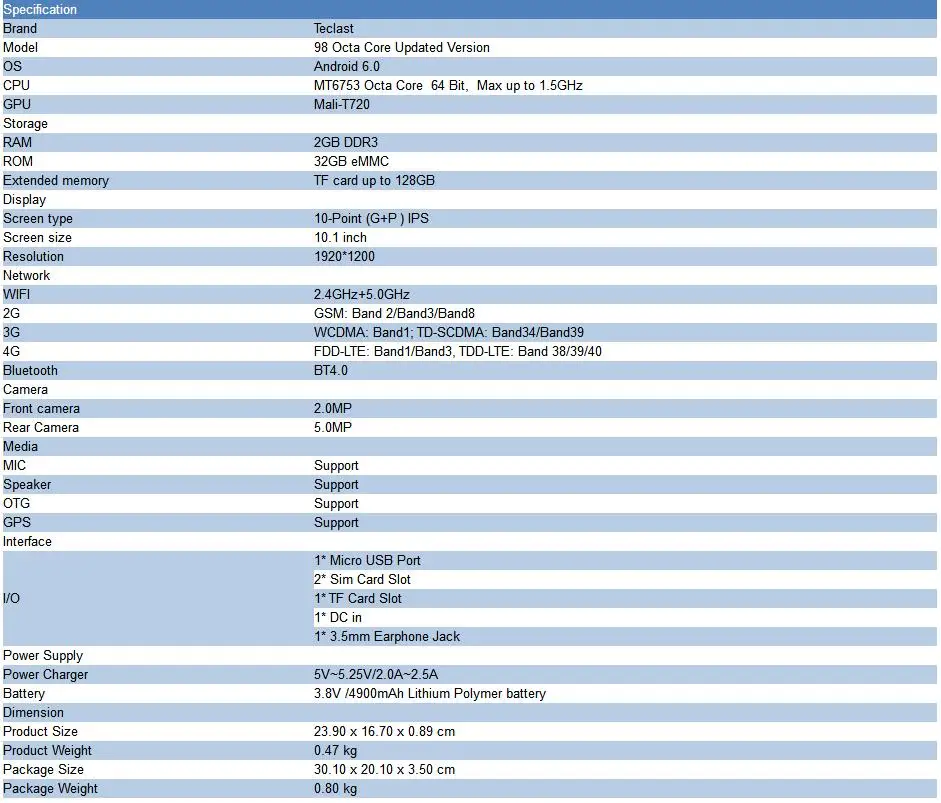Select the '5V~5.25V/2.0A~2.5A' charger value
Image resolution: width=941 pixels, height=803 pixels.
[376, 675]
